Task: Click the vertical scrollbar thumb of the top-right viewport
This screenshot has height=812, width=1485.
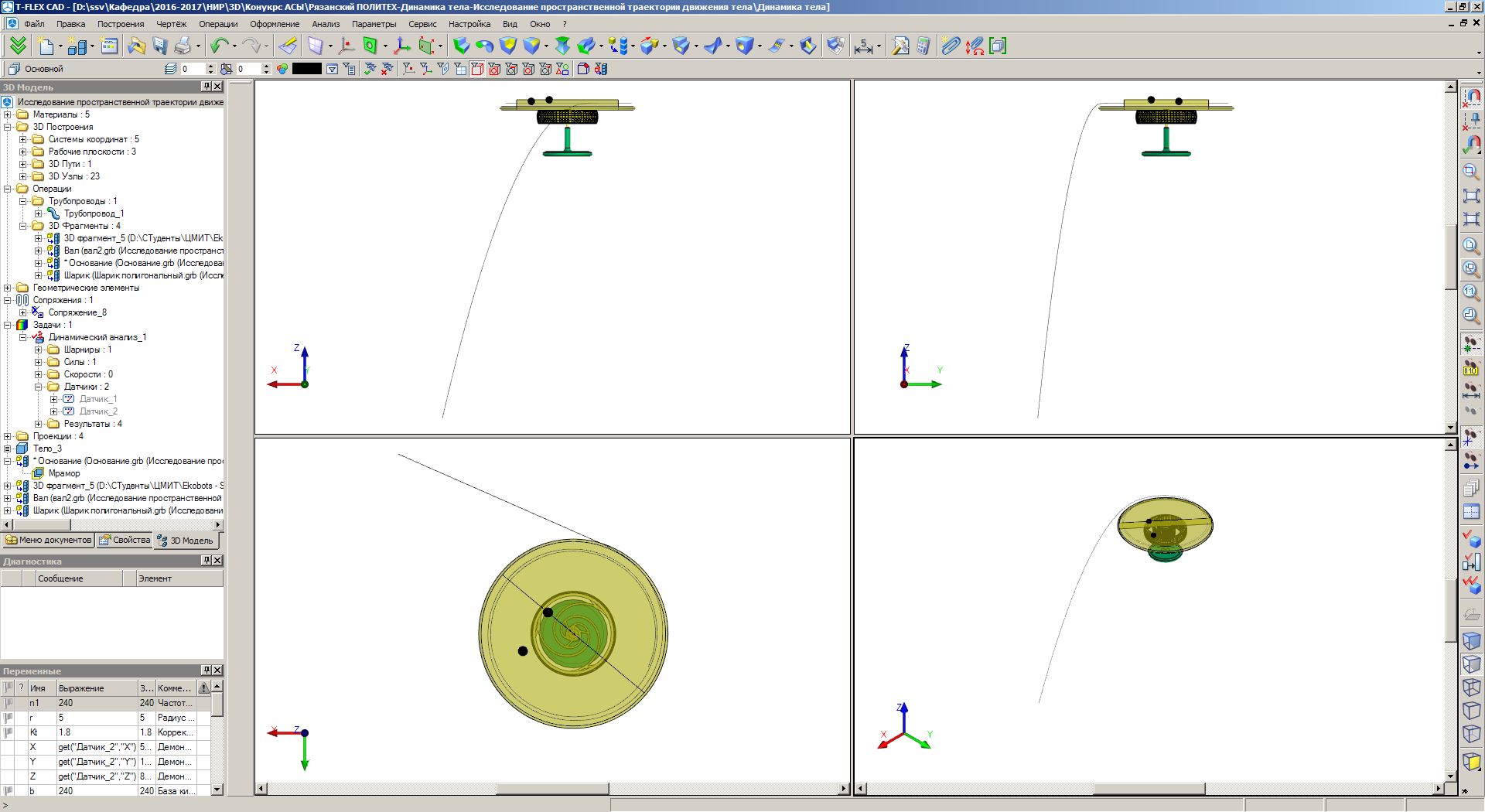Action: pos(1451,257)
